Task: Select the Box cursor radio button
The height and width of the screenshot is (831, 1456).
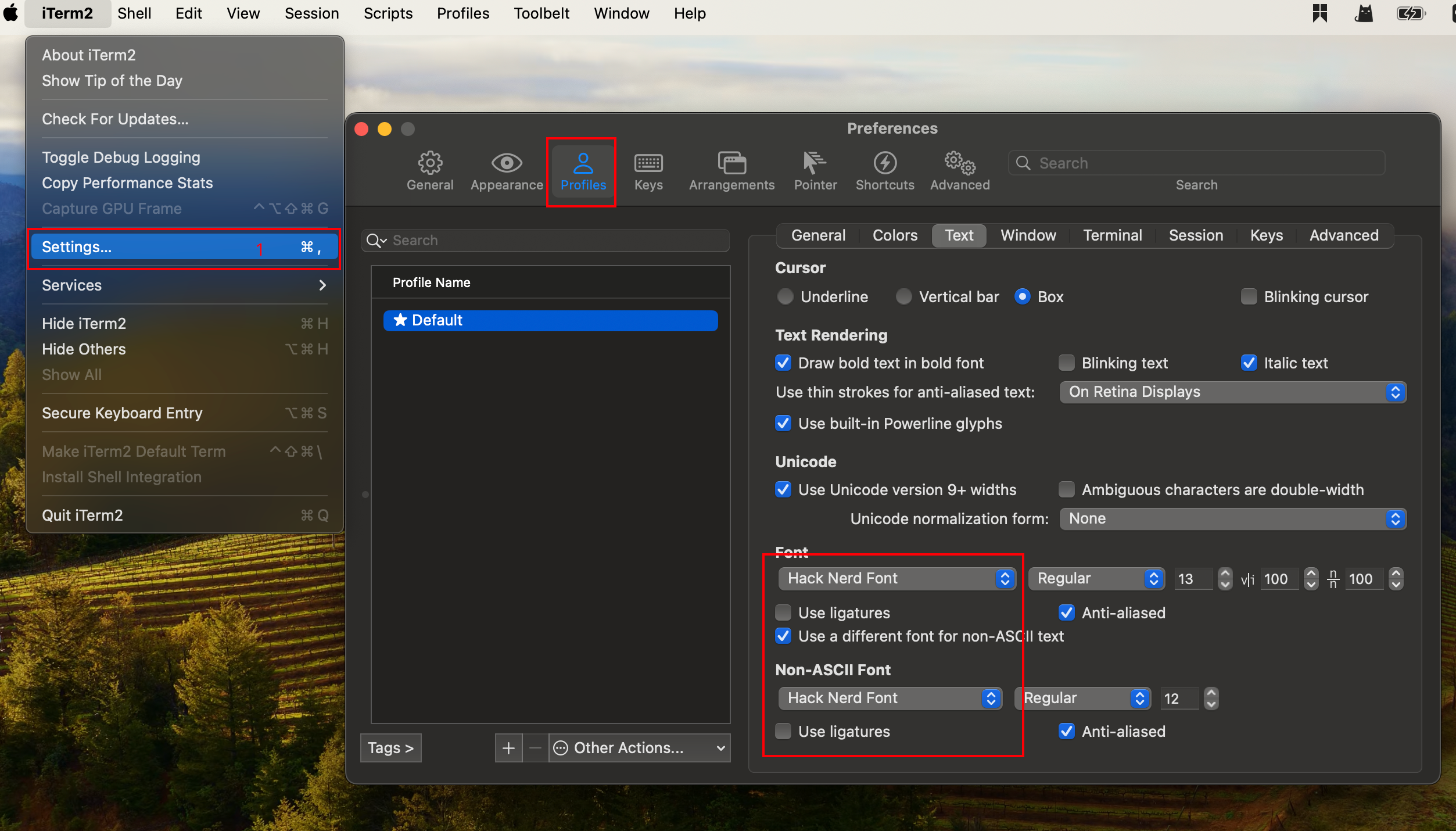Action: [1022, 297]
